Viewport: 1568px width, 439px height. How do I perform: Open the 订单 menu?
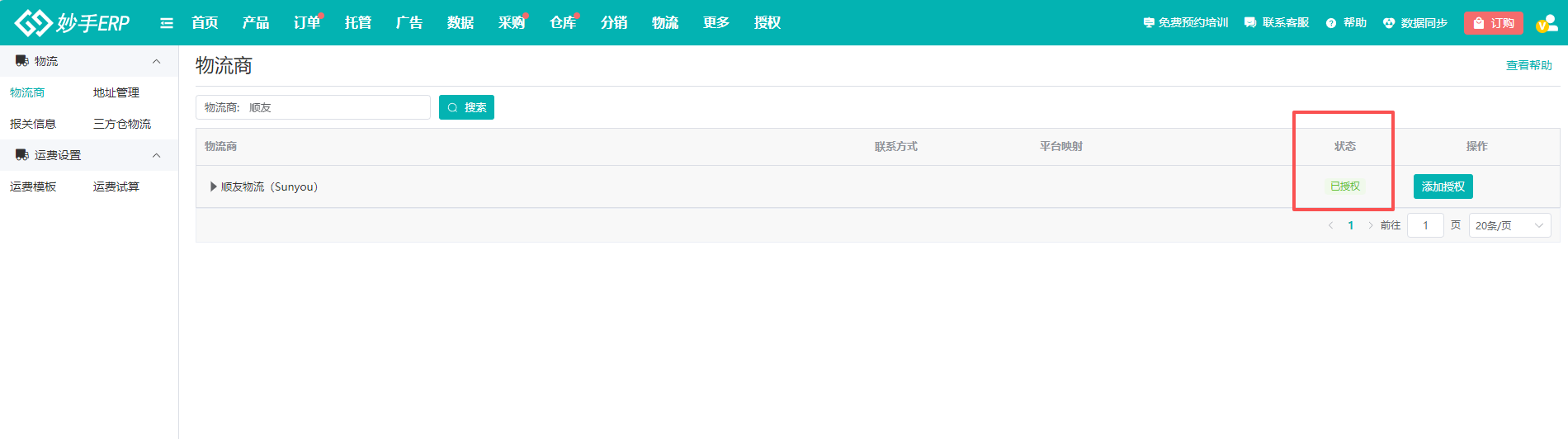[x=307, y=23]
